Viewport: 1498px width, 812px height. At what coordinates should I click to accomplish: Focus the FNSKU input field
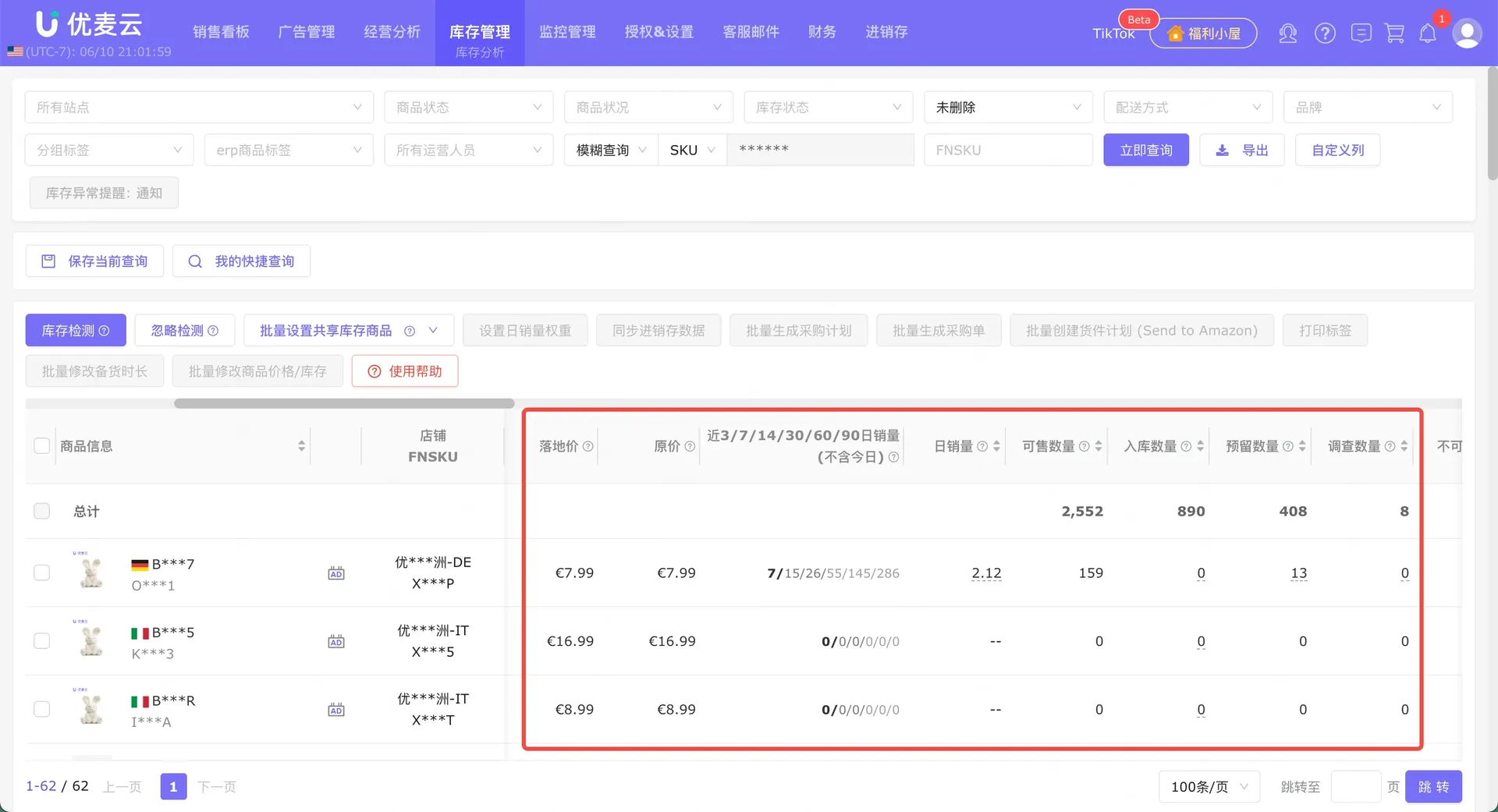(1008, 150)
